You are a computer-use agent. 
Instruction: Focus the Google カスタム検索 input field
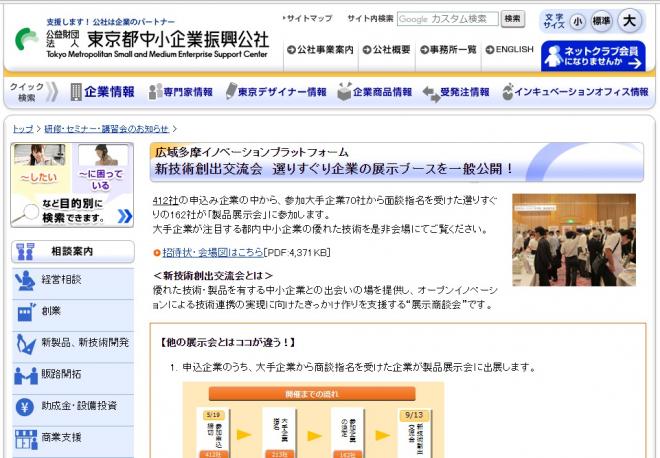tap(448, 19)
